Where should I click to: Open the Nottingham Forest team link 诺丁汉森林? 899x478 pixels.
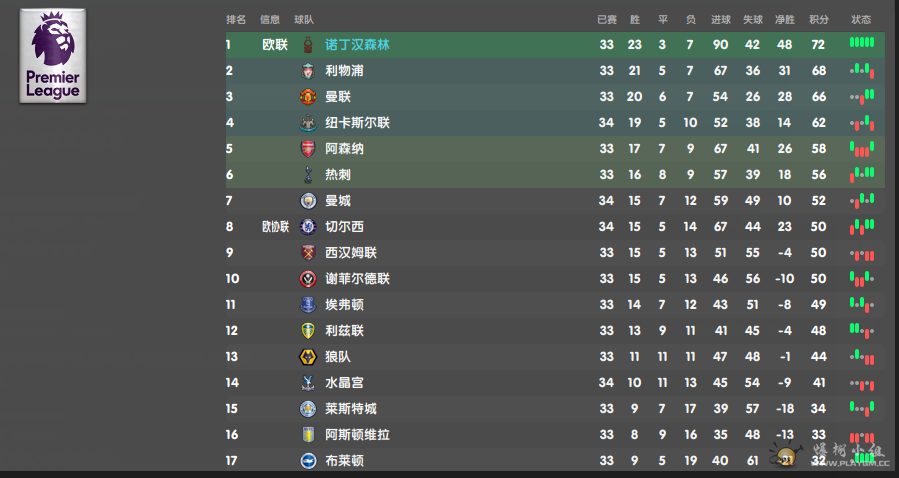(357, 45)
